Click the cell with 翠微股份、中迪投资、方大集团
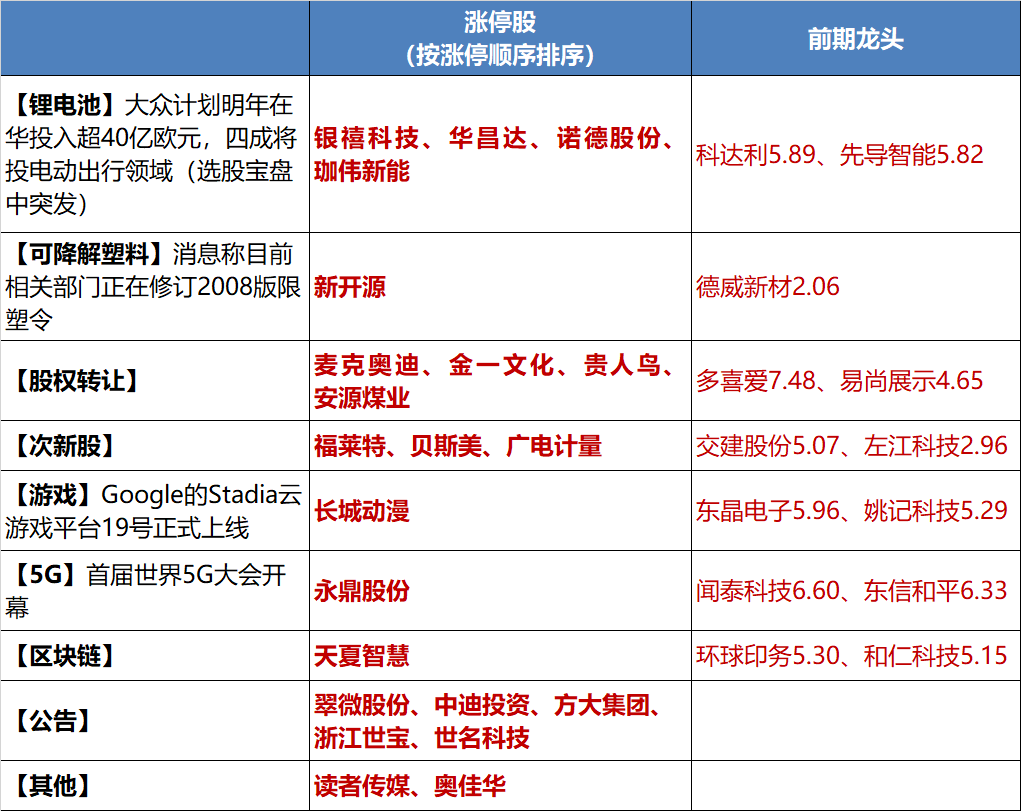This screenshot has width=1021, height=811. [x=500, y=721]
